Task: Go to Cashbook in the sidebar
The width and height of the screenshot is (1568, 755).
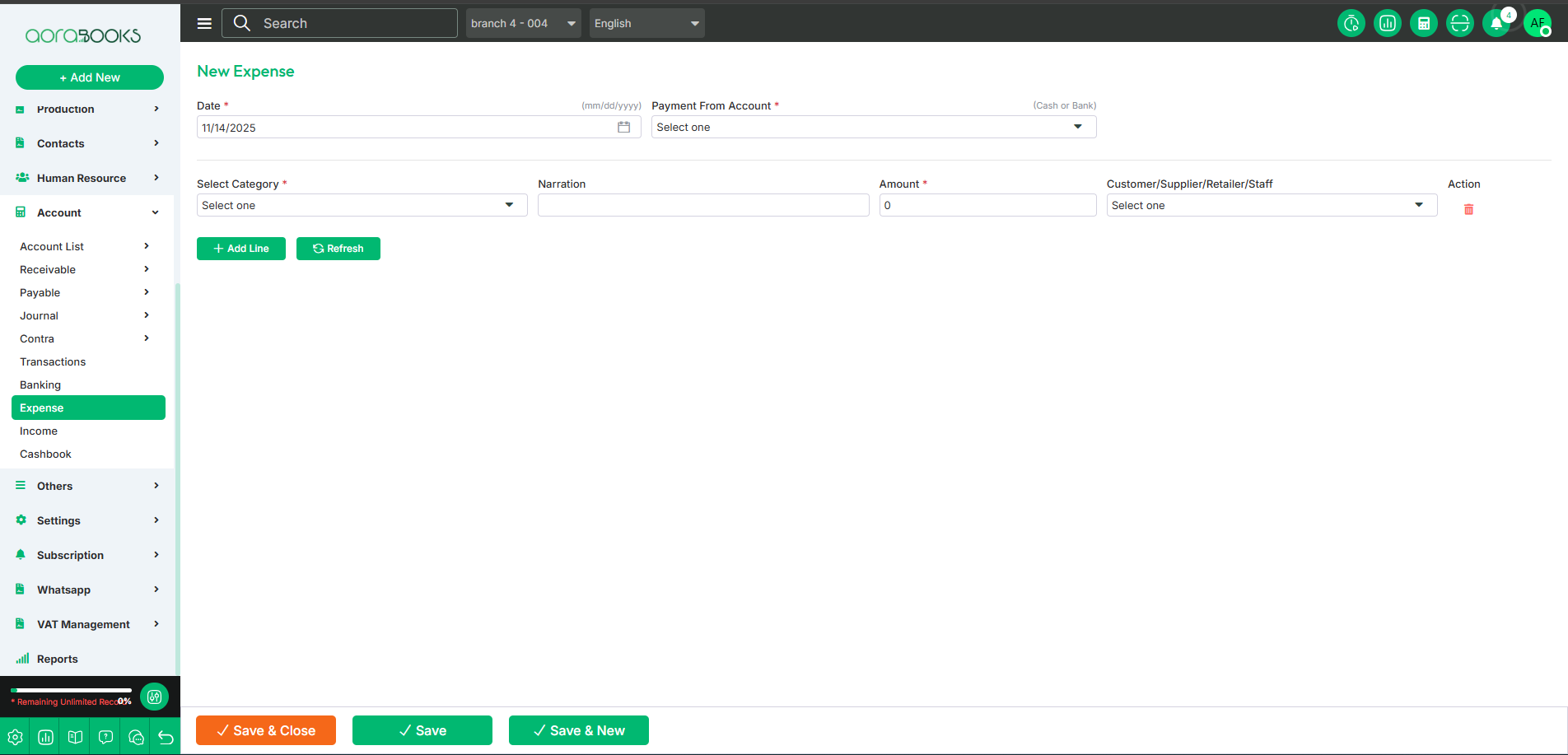Action: coord(45,454)
